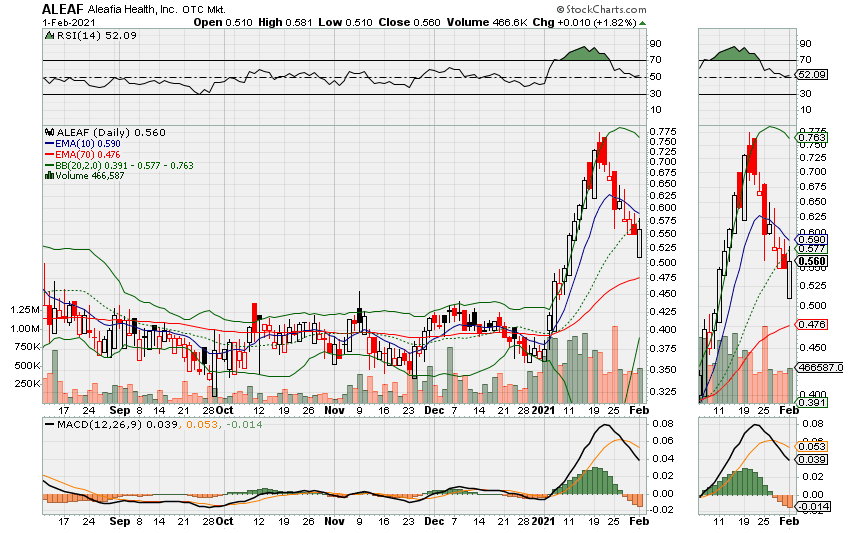
Task: Click the red line swatch for EMA(70)
Action: click(x=49, y=155)
